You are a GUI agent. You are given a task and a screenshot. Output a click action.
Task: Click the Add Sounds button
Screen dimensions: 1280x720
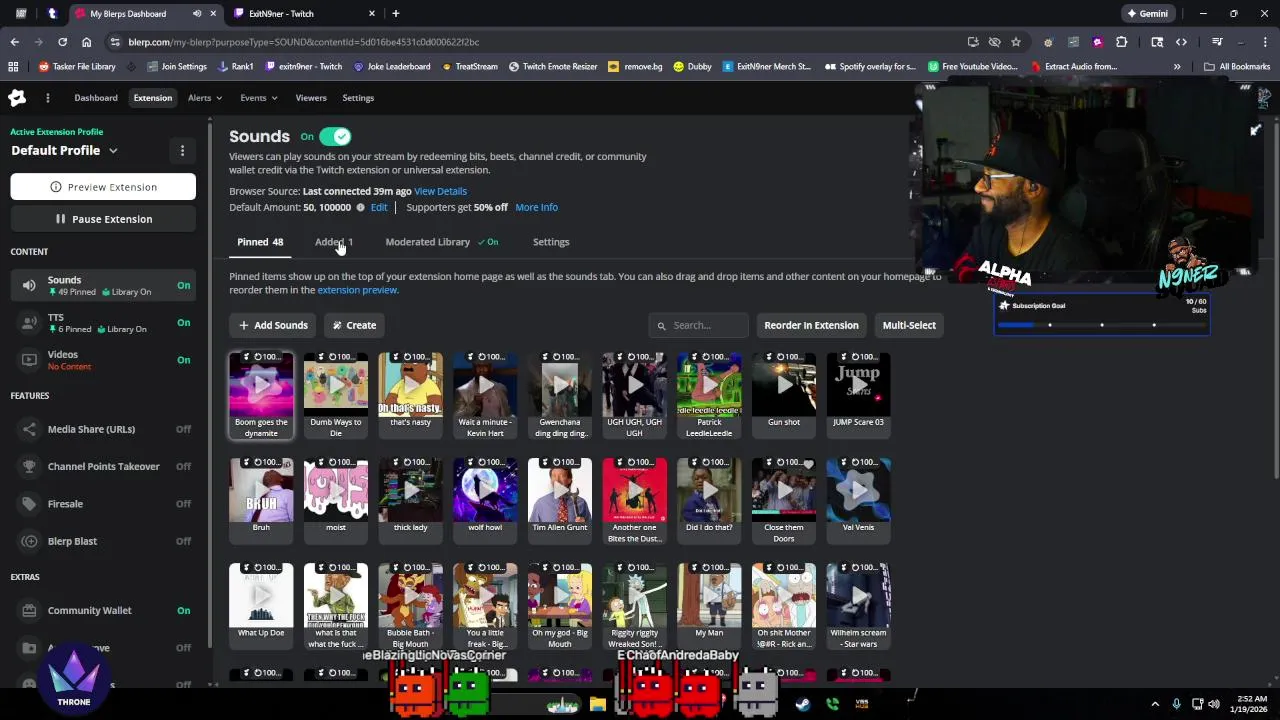[273, 325]
